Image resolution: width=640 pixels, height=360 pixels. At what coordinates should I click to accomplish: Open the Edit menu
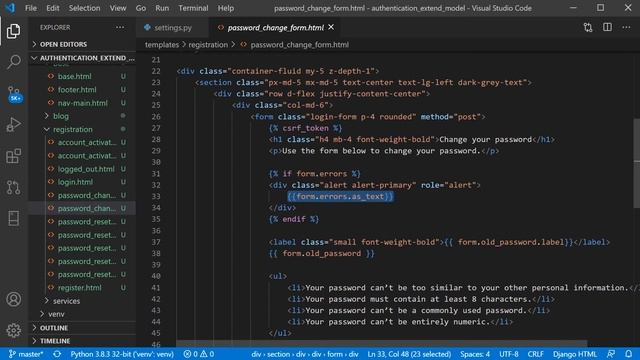coord(53,8)
